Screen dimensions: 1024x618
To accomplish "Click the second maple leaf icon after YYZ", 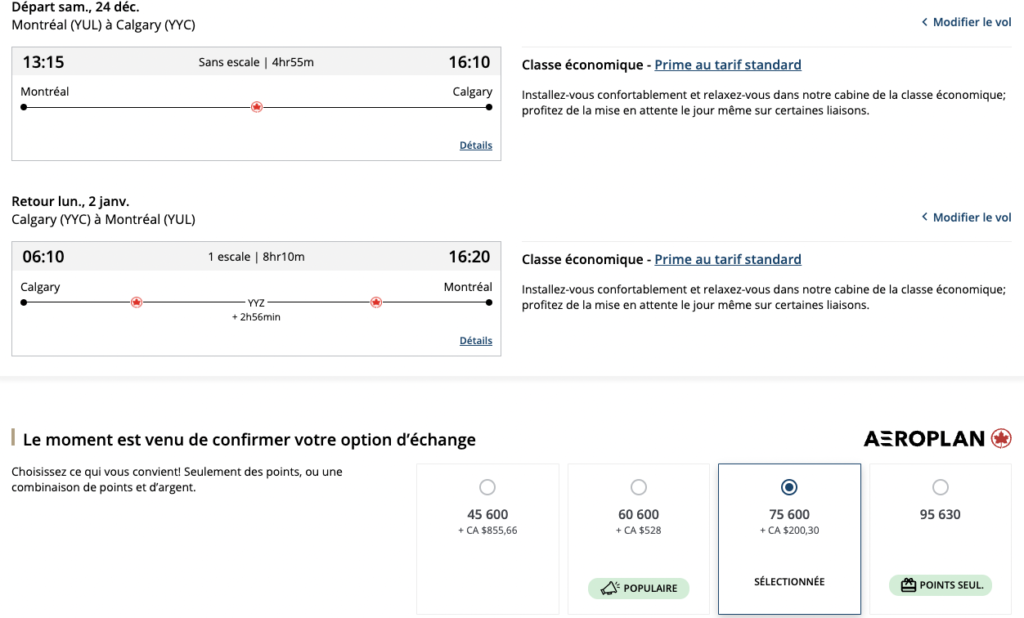I will pos(376,302).
